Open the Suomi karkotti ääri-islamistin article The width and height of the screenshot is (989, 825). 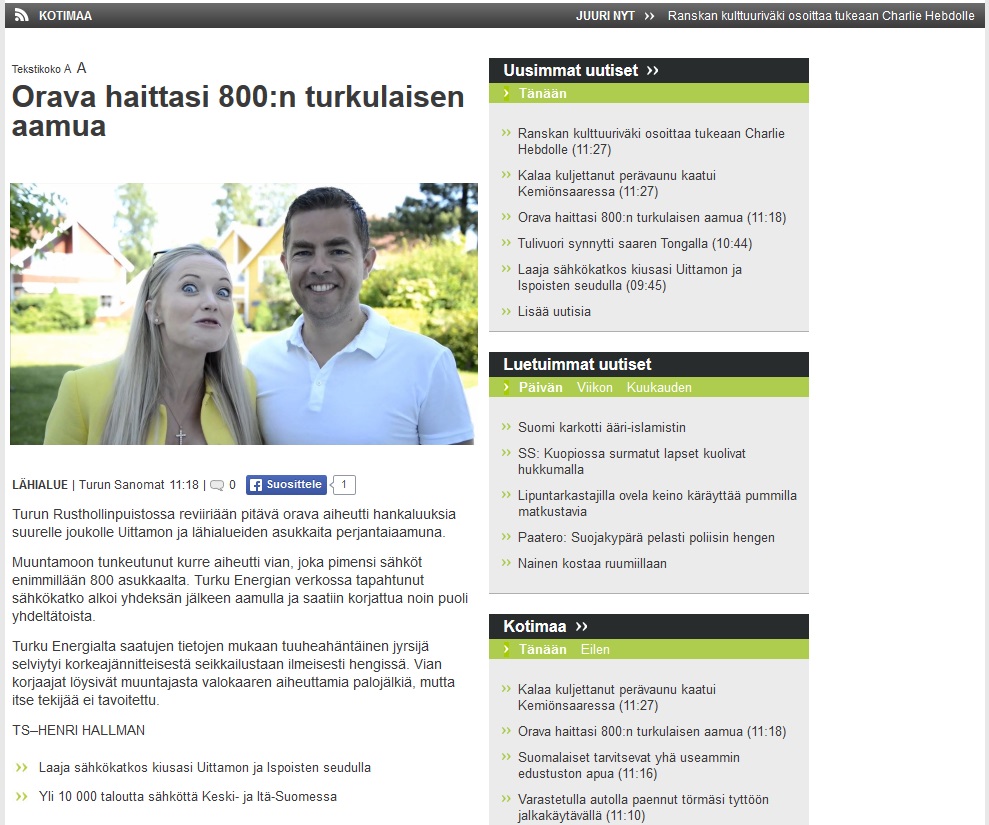(x=601, y=427)
